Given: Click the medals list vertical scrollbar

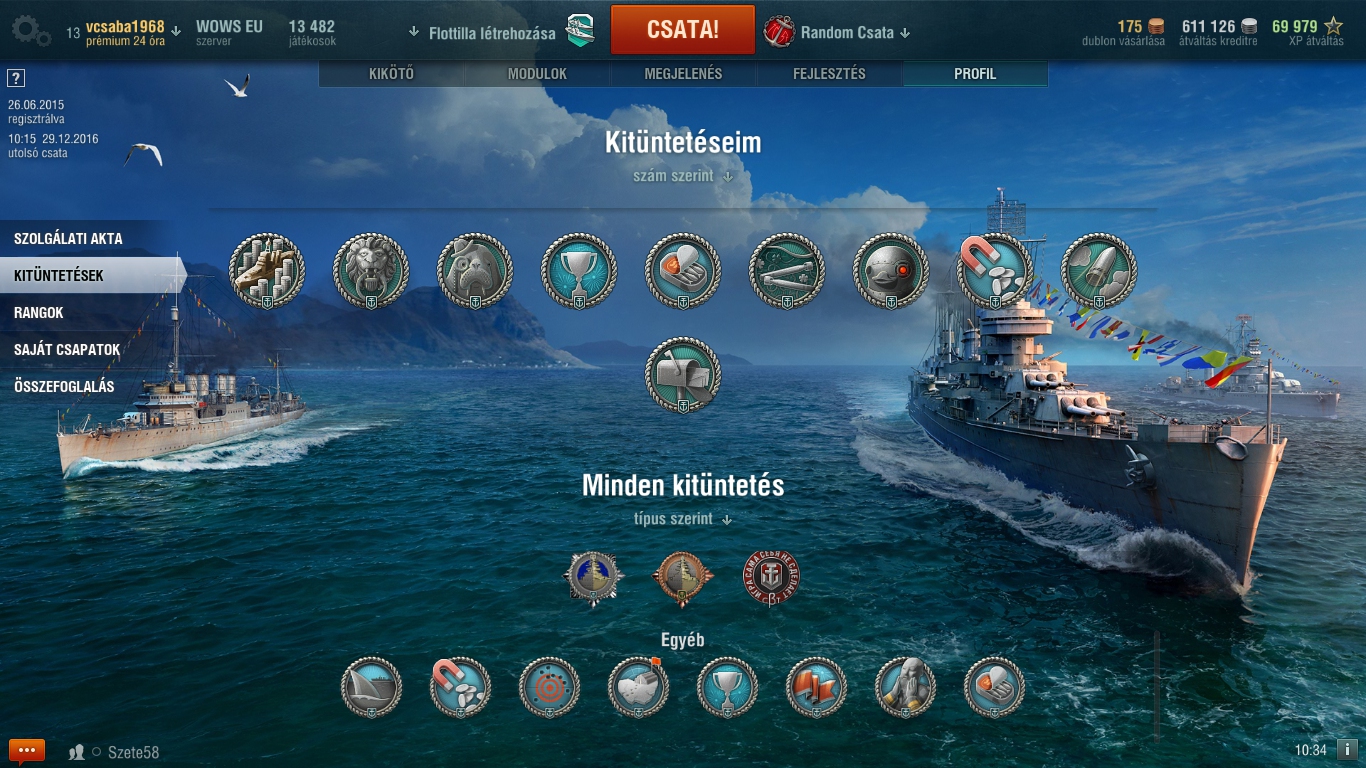Looking at the screenshot, I should 1156,685.
